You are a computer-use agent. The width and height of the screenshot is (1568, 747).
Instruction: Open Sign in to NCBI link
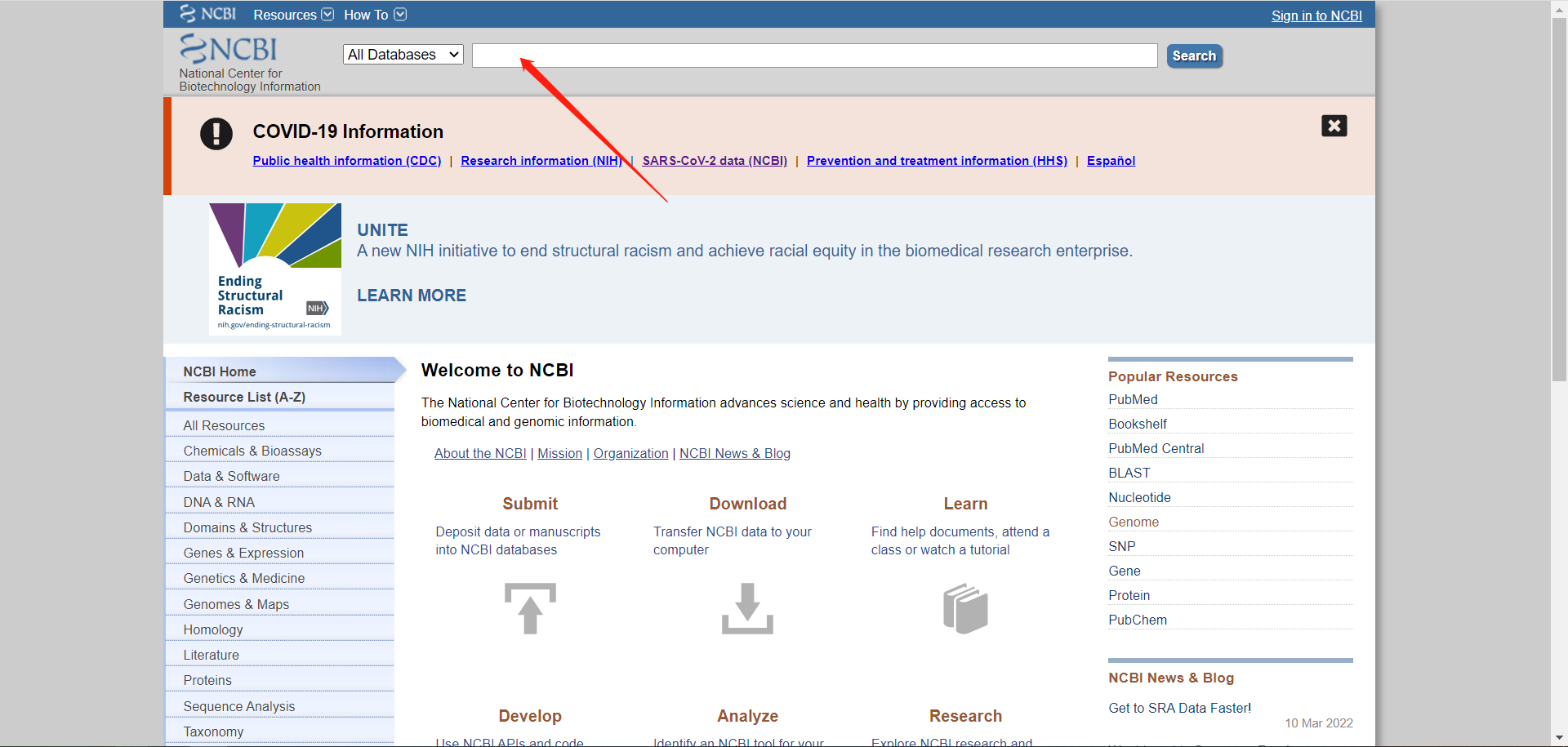coord(1316,16)
